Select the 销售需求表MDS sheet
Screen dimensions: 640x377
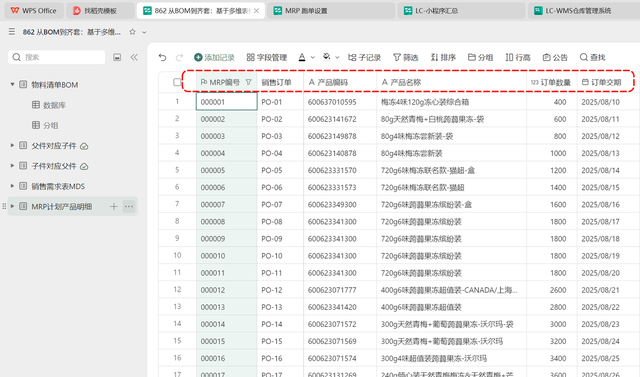(58, 186)
